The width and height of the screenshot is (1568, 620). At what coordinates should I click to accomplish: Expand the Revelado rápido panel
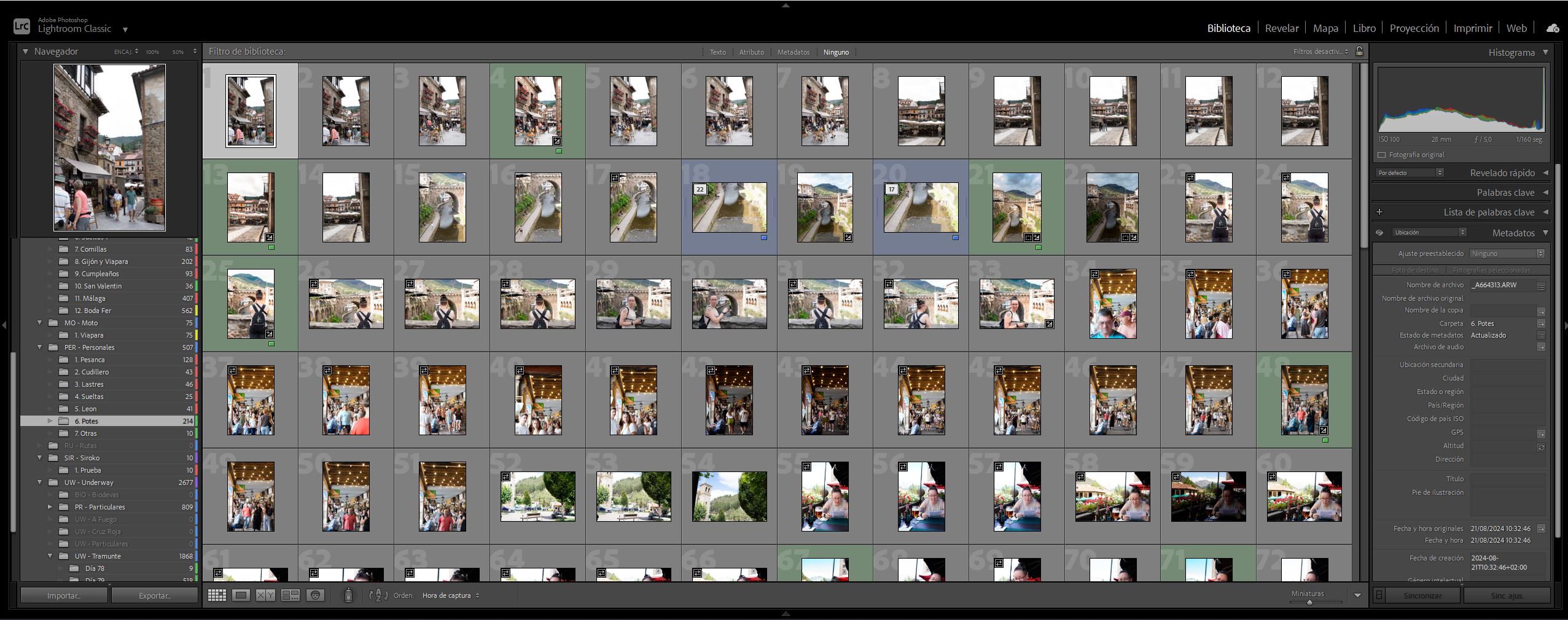(x=1545, y=172)
